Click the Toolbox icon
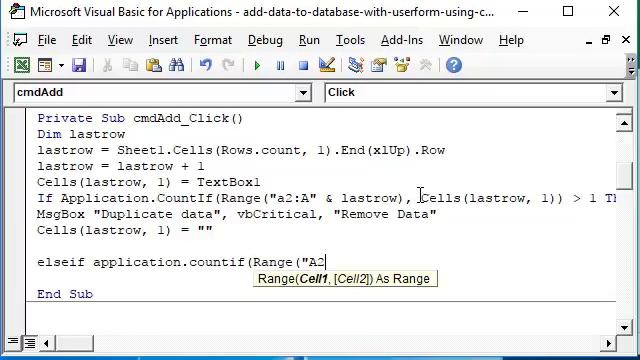 (425, 65)
